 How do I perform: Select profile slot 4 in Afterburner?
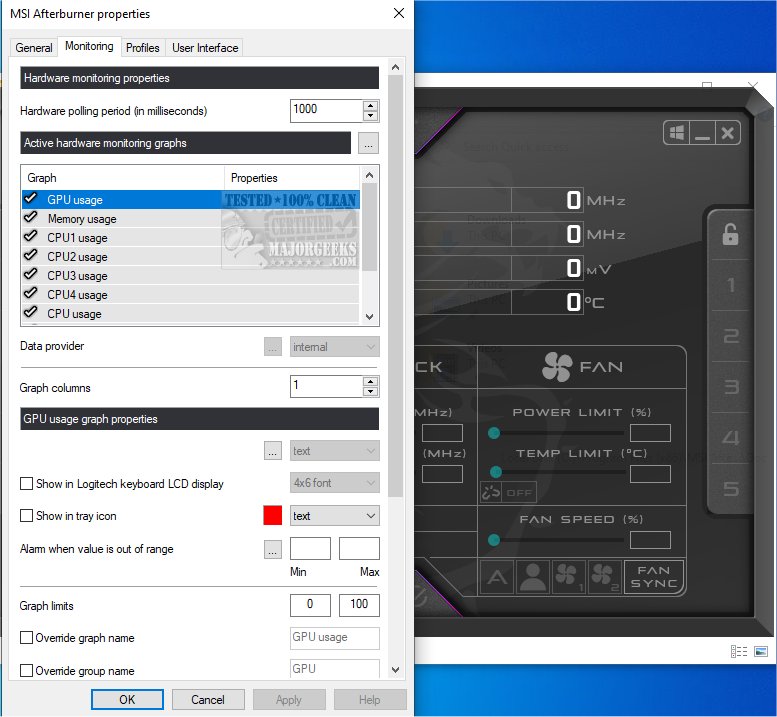click(730, 438)
